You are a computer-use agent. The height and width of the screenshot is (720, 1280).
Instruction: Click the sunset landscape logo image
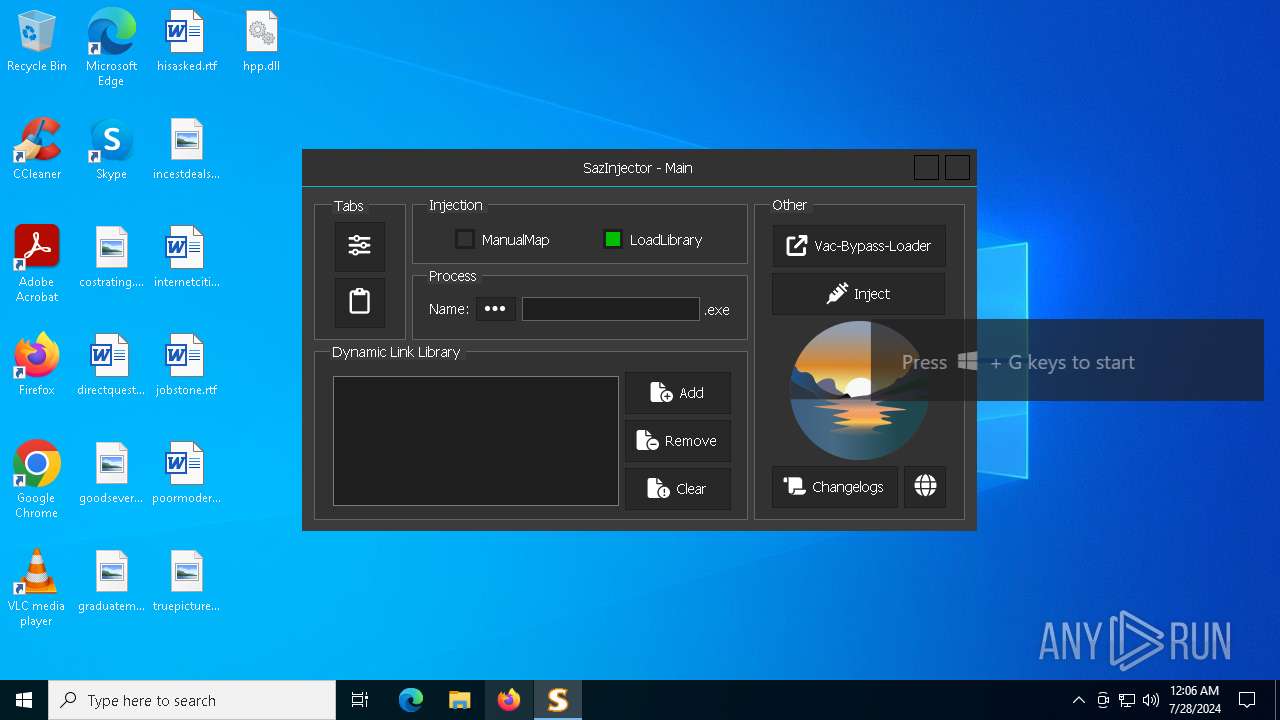point(859,390)
